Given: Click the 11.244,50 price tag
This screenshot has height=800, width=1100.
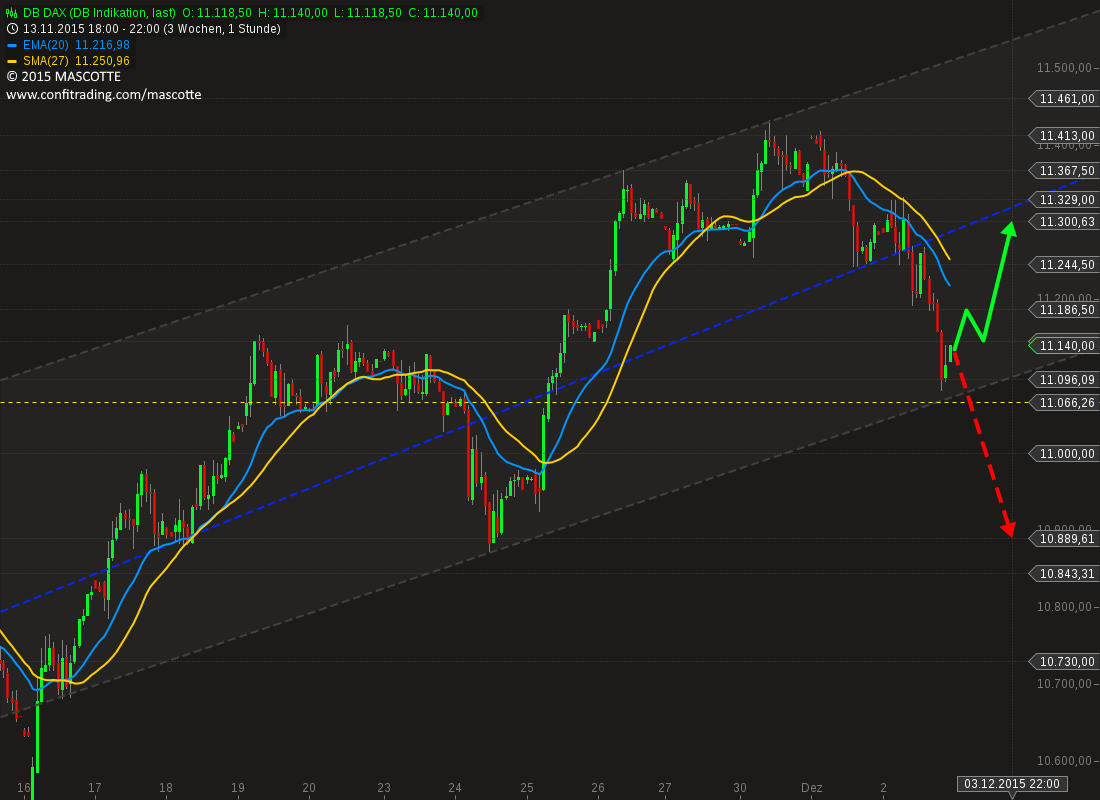Looking at the screenshot, I should [1064, 265].
